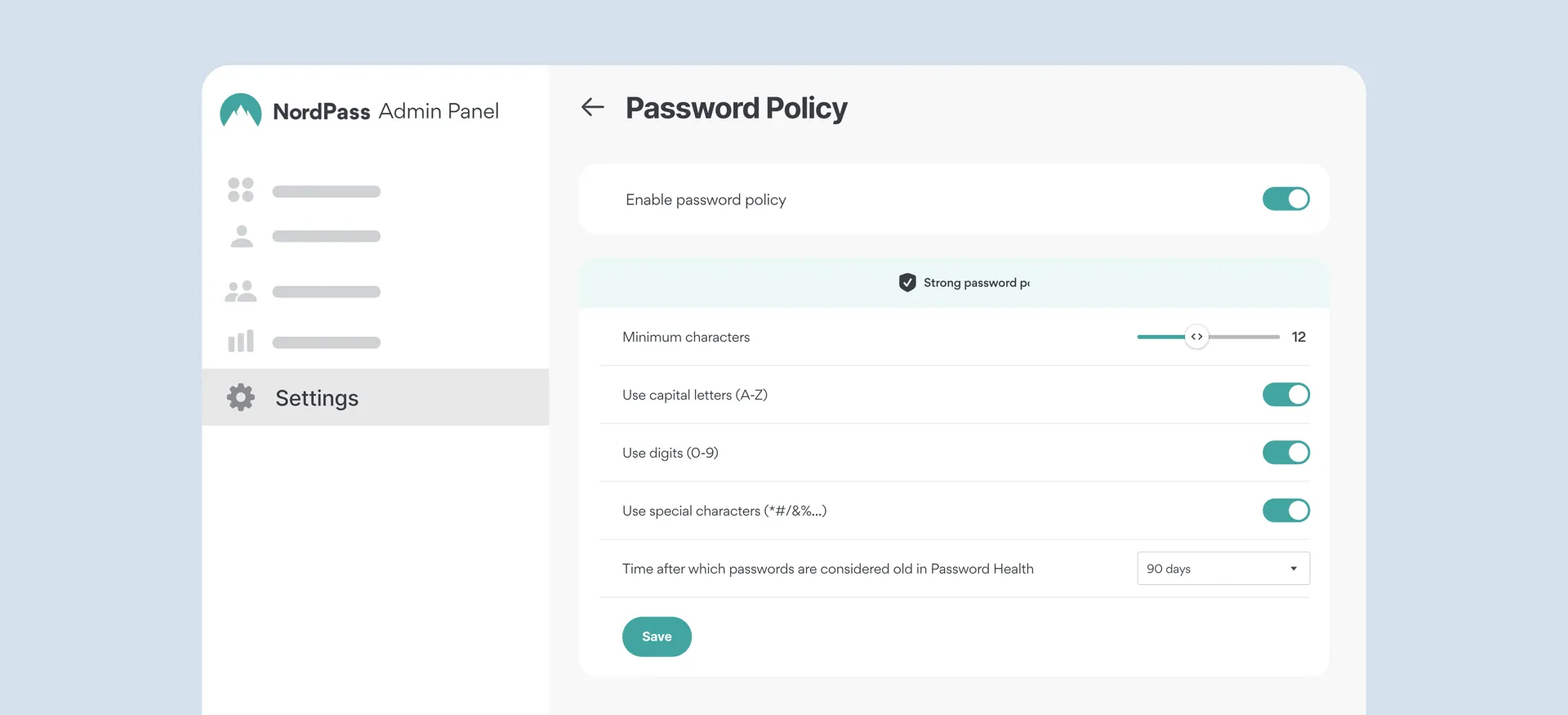
Task: Click the NordPass mountain logo icon
Action: [240, 111]
